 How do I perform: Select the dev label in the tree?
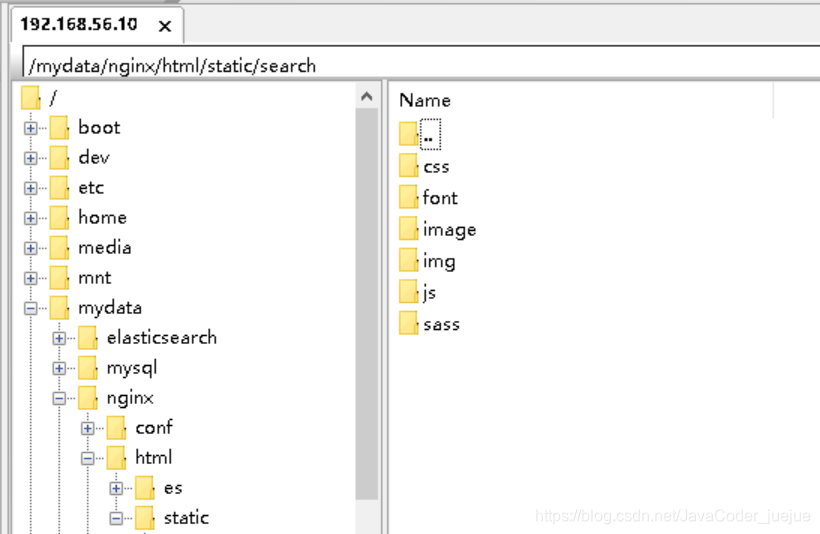point(94,157)
